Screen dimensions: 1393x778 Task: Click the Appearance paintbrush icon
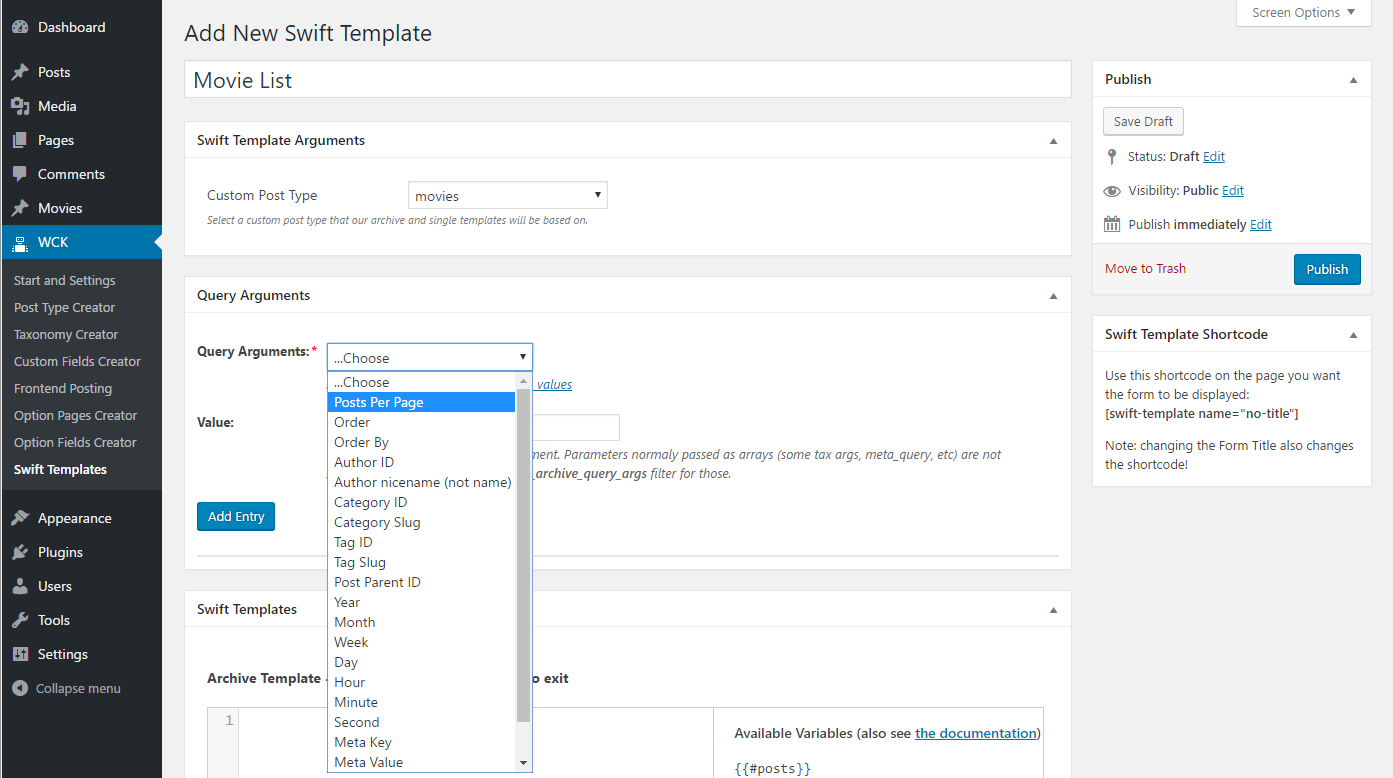pyautogui.click(x=20, y=518)
